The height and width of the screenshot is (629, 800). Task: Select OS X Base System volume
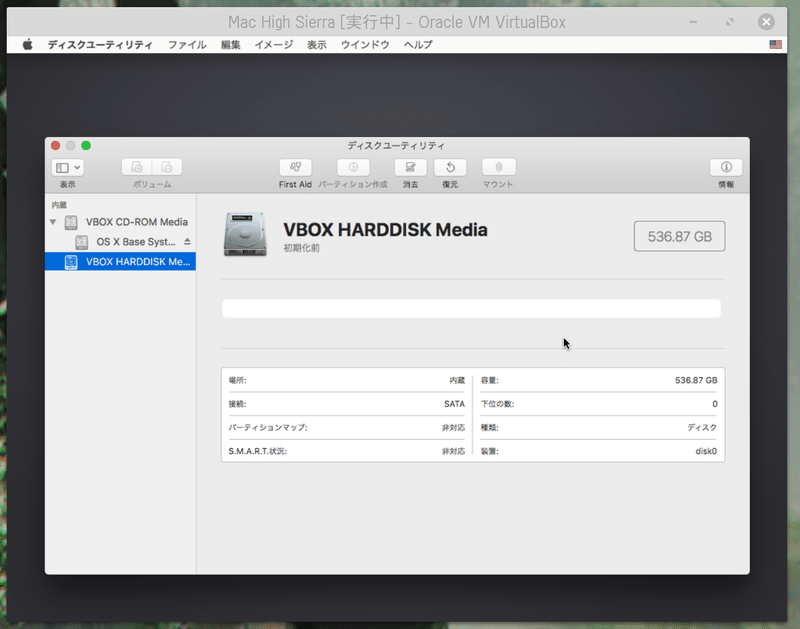[x=136, y=242]
